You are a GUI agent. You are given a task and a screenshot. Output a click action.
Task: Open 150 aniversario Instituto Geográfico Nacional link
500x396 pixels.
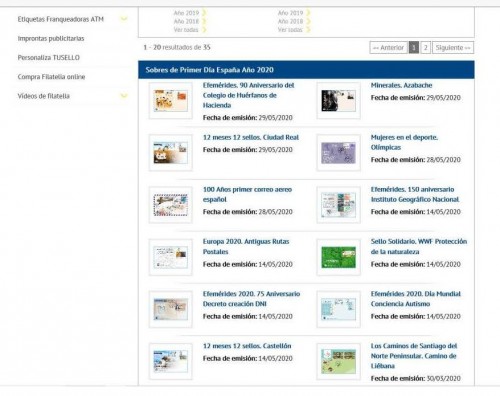coord(415,194)
